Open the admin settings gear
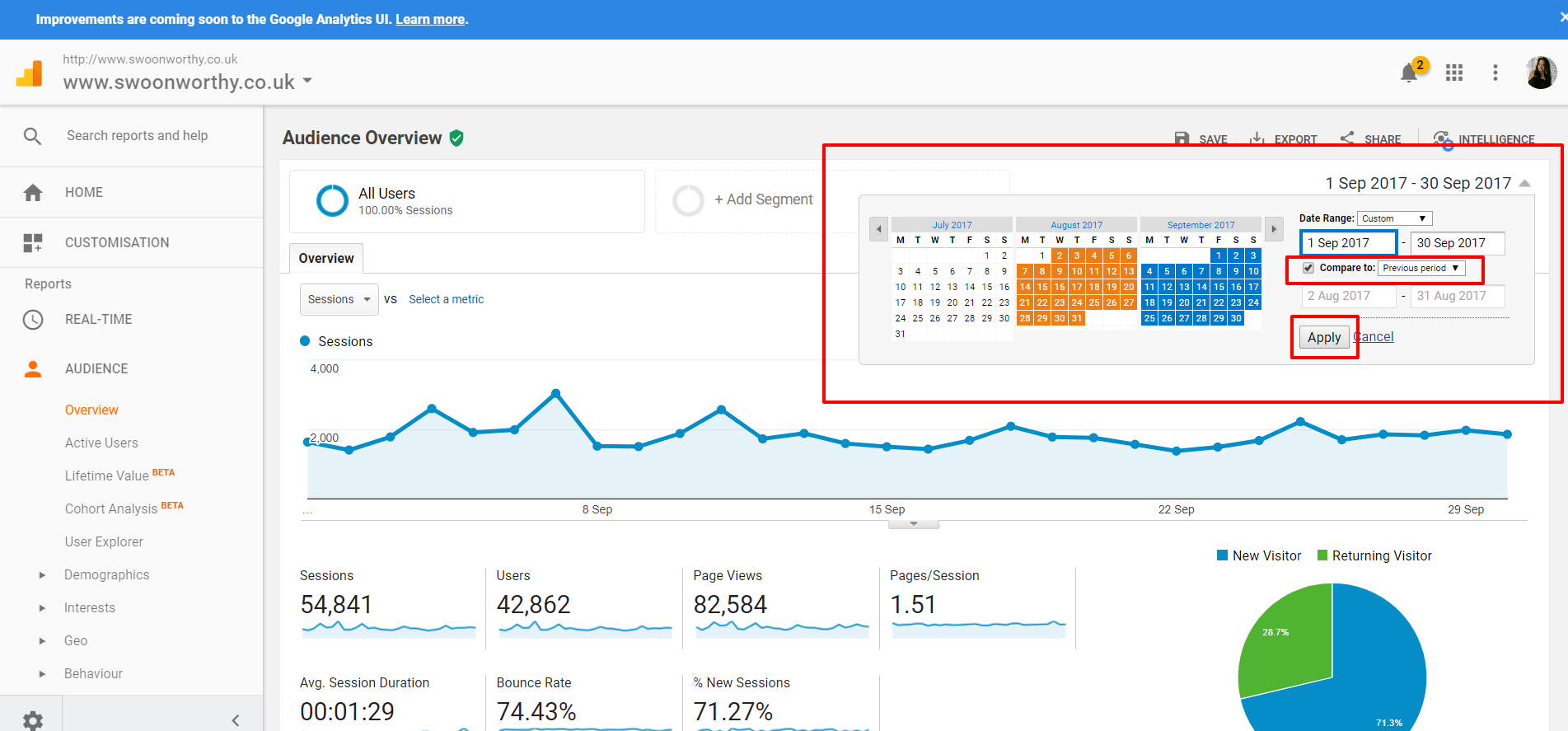 coord(33,719)
